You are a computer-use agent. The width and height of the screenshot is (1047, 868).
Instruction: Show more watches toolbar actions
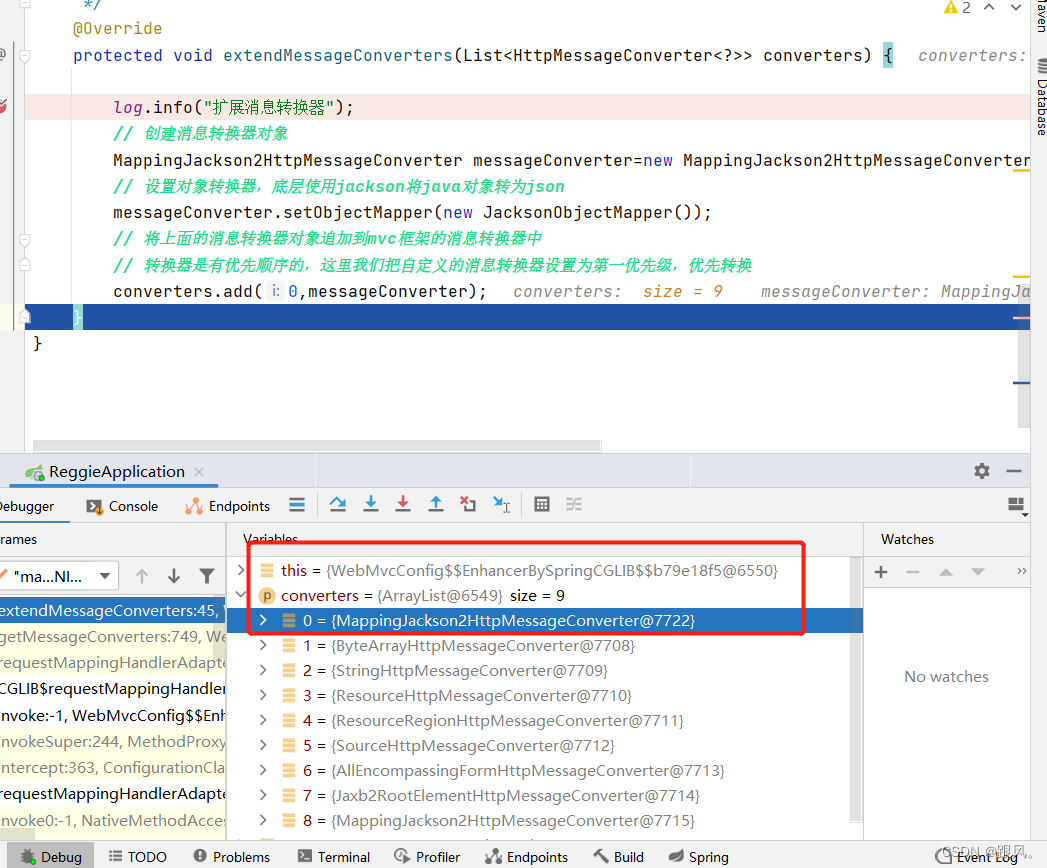[x=1022, y=571]
